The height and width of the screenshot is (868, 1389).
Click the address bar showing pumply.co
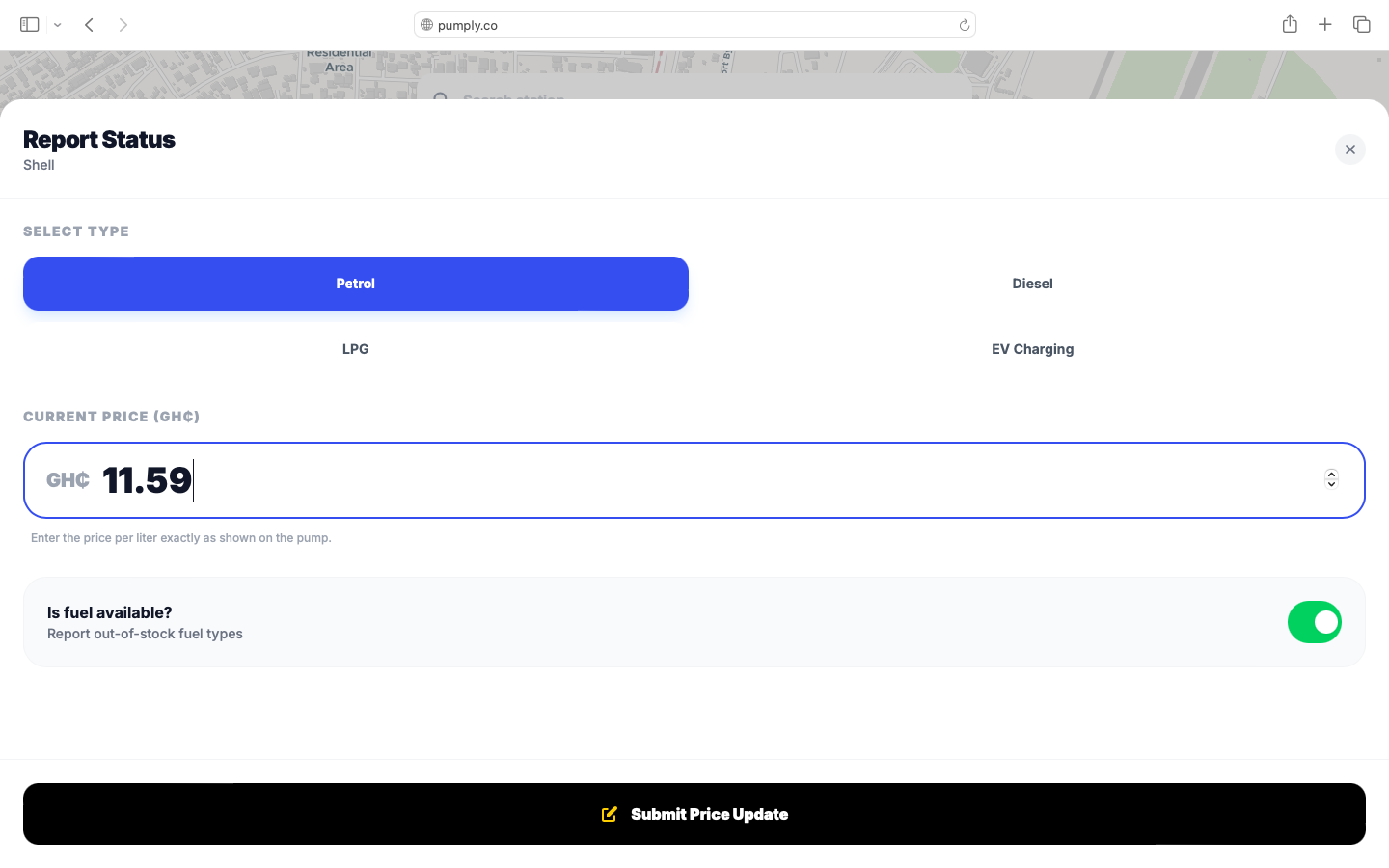694,24
